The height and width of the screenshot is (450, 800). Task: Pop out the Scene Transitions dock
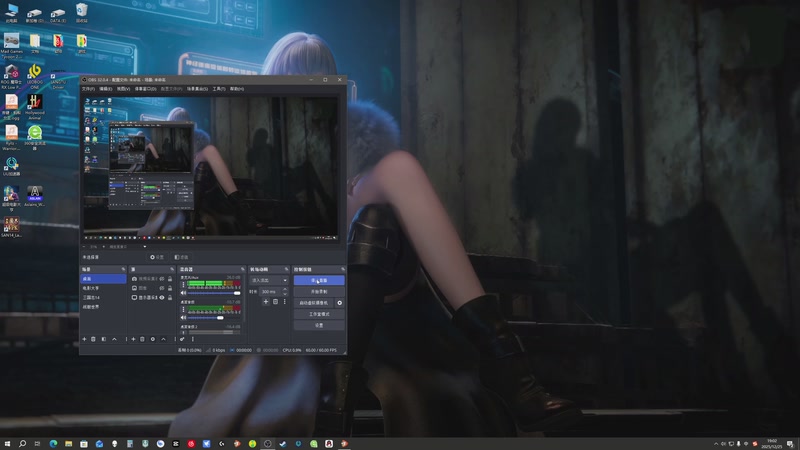pos(286,269)
